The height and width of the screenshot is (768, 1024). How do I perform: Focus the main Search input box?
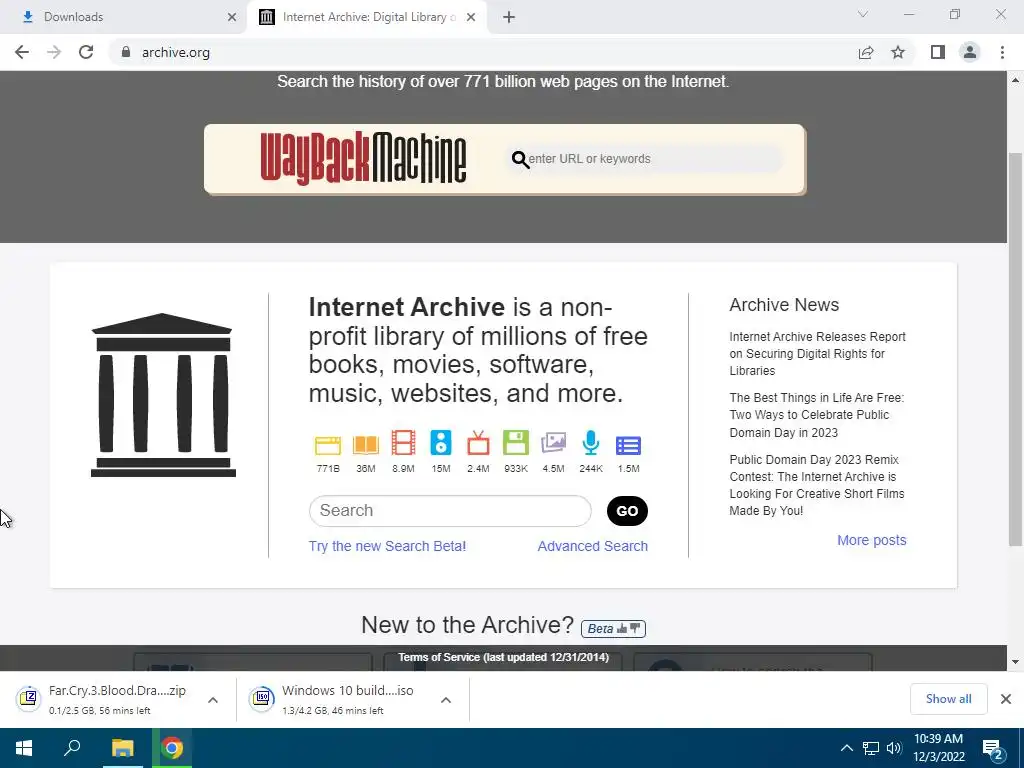coord(450,511)
